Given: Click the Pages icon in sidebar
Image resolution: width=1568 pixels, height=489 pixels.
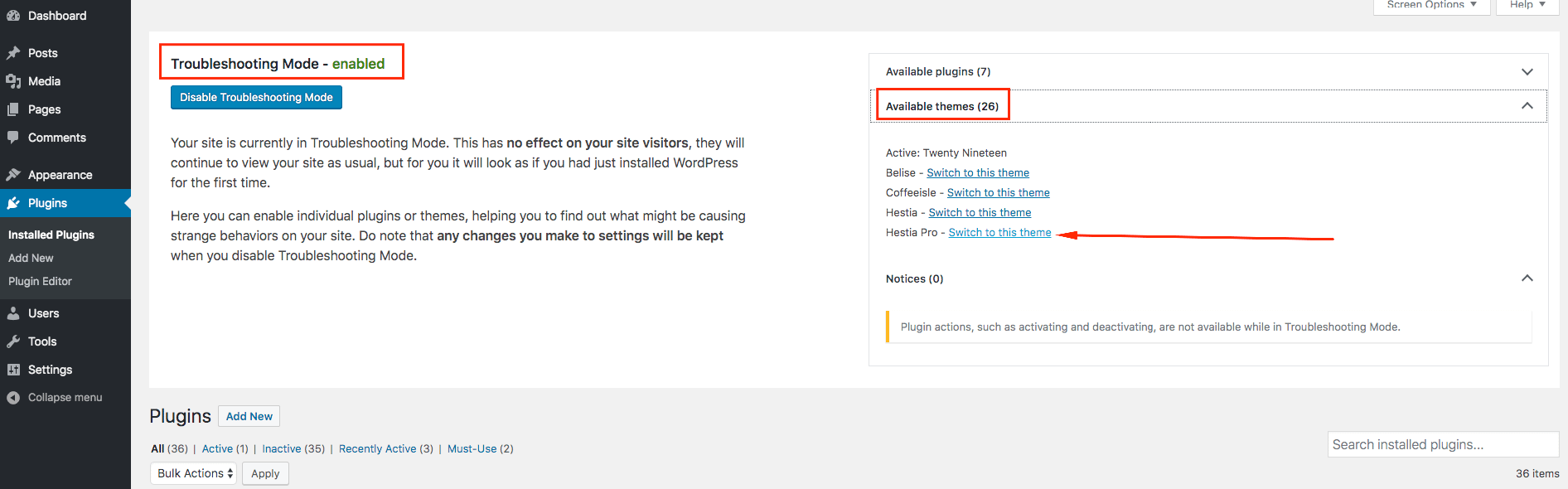Looking at the screenshot, I should pos(13,109).
